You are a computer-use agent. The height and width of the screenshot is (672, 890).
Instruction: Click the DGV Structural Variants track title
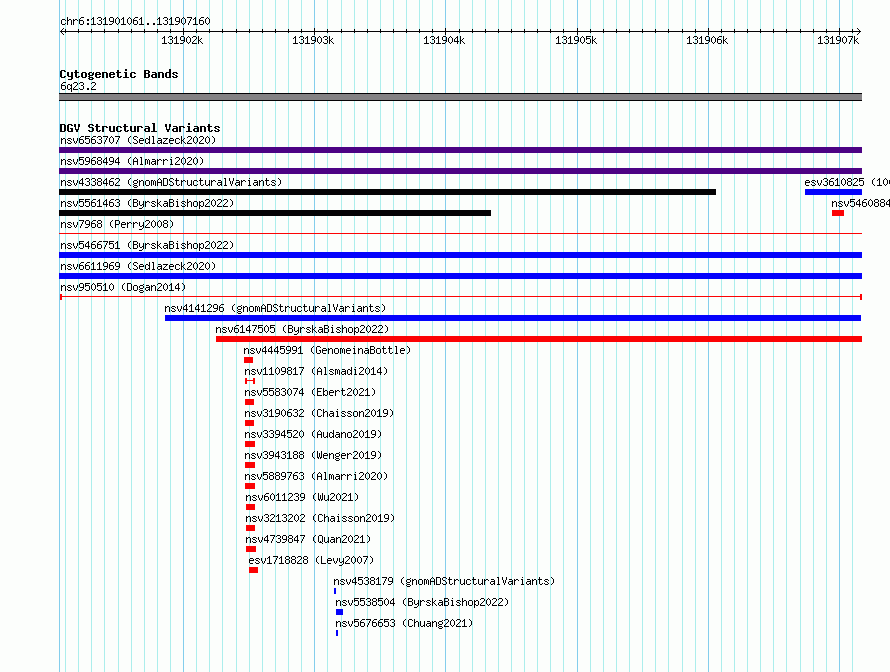pyautogui.click(x=140, y=128)
